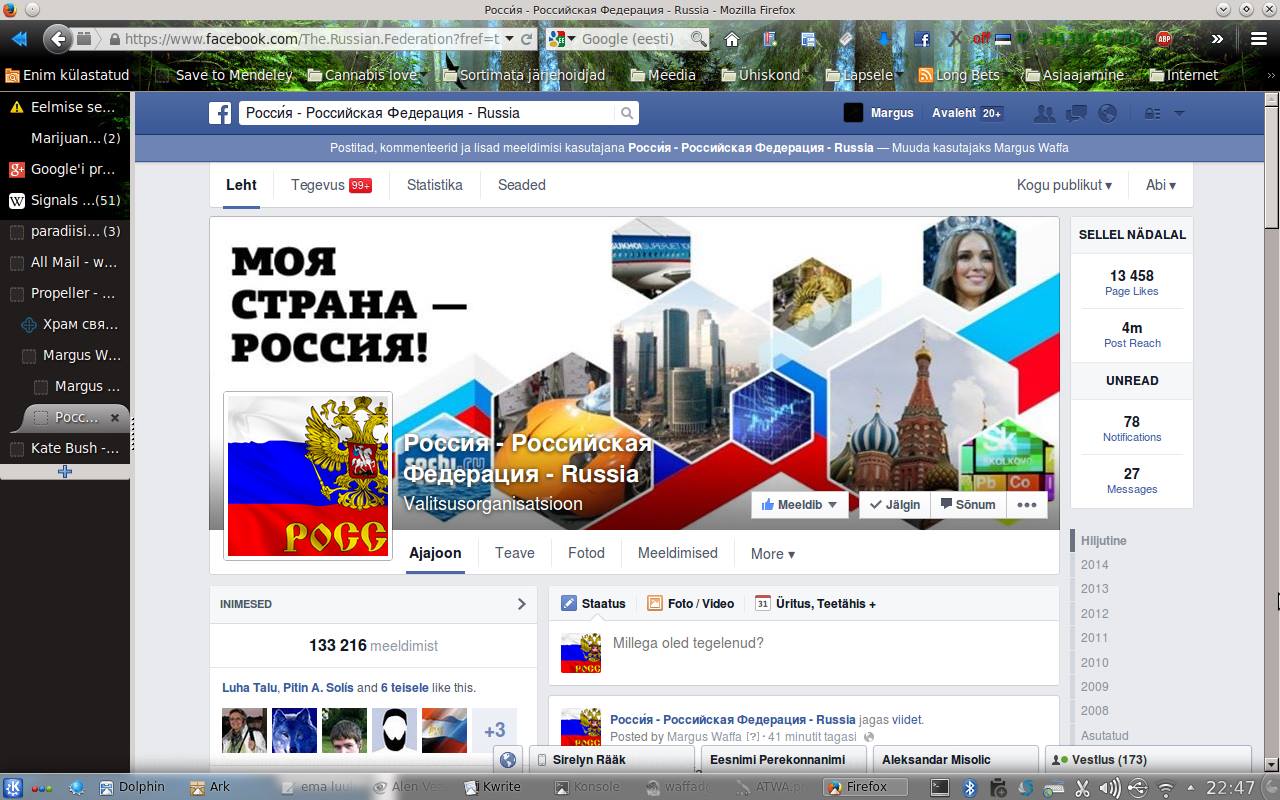Toggle the Jälgin following button
The width and height of the screenshot is (1280, 800).
pos(895,505)
